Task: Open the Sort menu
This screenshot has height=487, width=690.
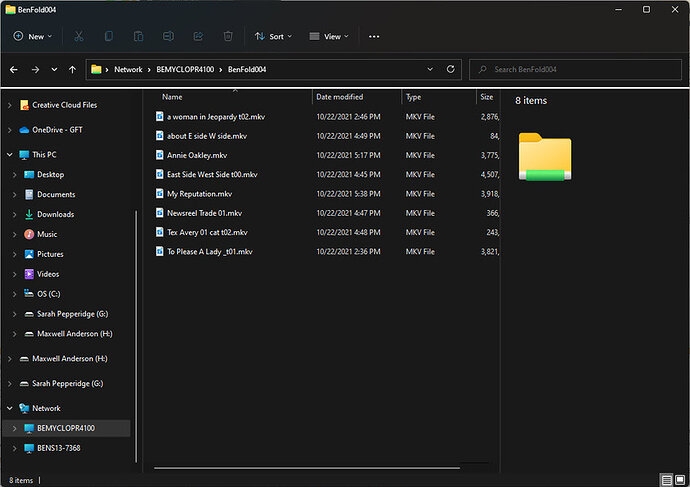Action: [273, 36]
